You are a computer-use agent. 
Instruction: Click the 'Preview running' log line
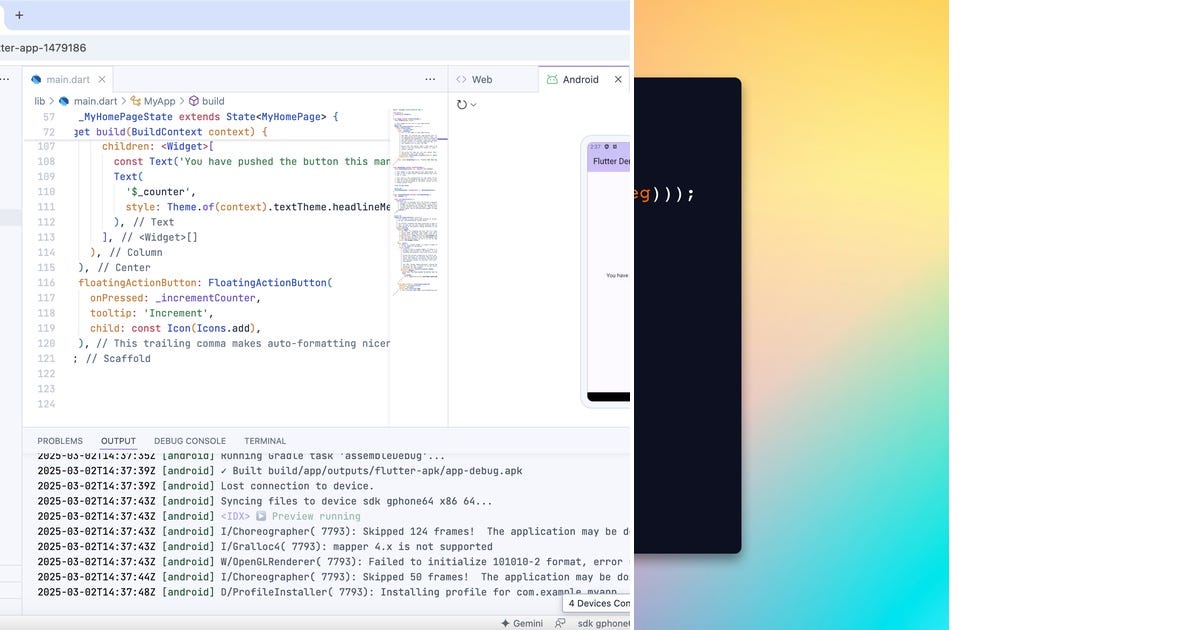(290, 516)
